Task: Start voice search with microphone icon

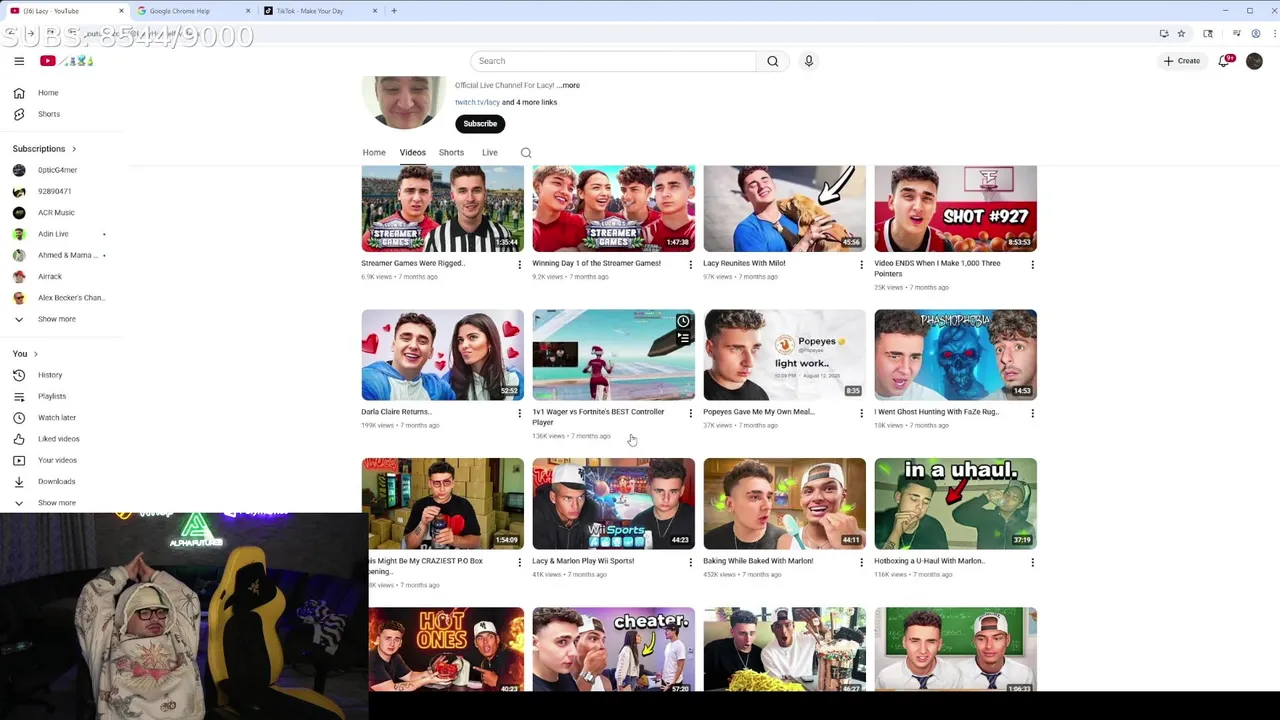Action: coord(809,61)
